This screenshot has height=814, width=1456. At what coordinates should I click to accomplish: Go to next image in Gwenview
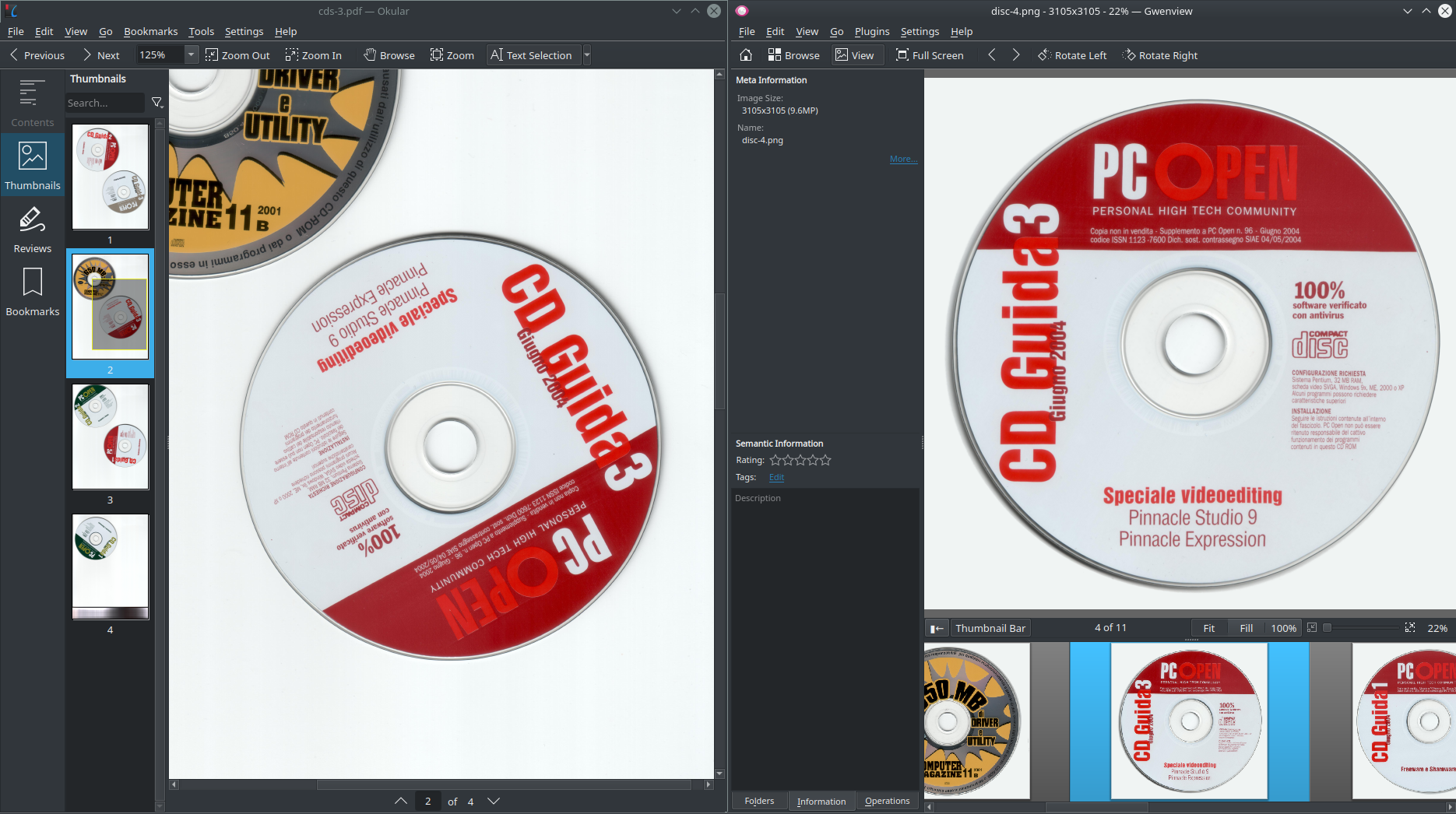click(x=1015, y=55)
